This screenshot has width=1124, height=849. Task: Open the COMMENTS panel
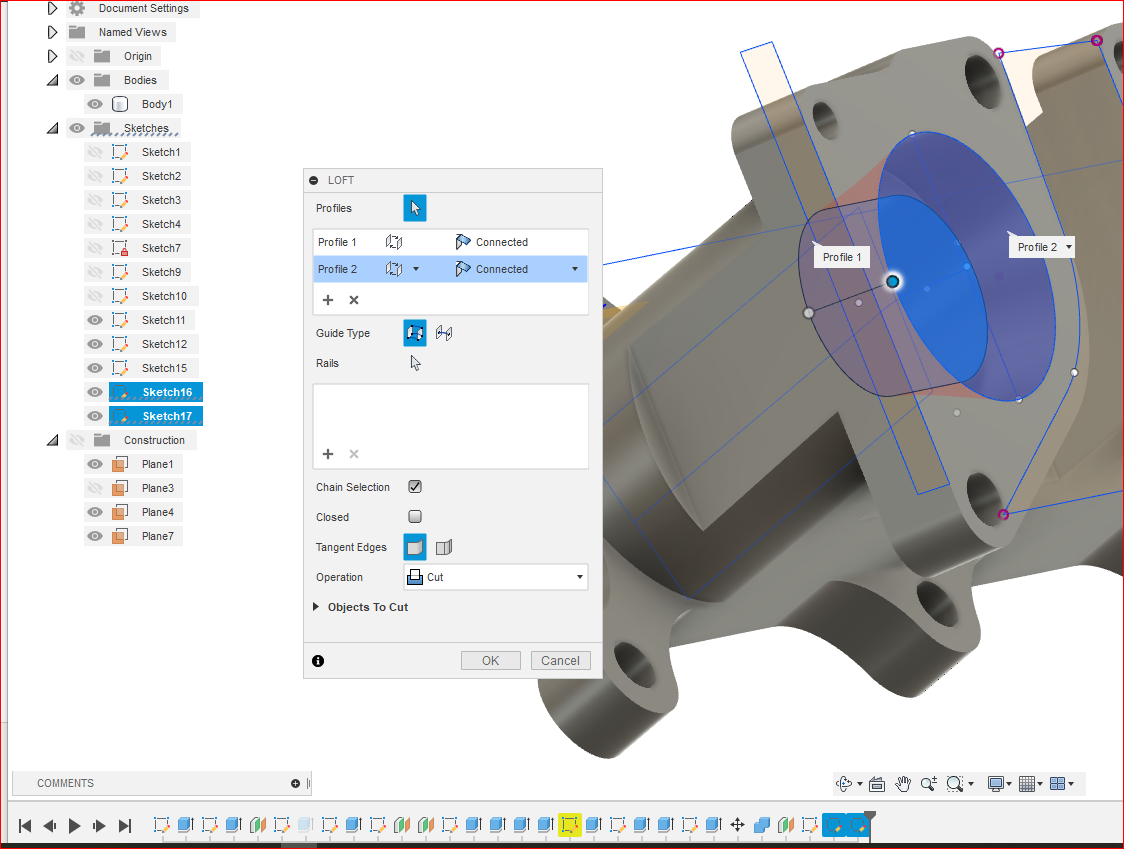click(x=65, y=783)
